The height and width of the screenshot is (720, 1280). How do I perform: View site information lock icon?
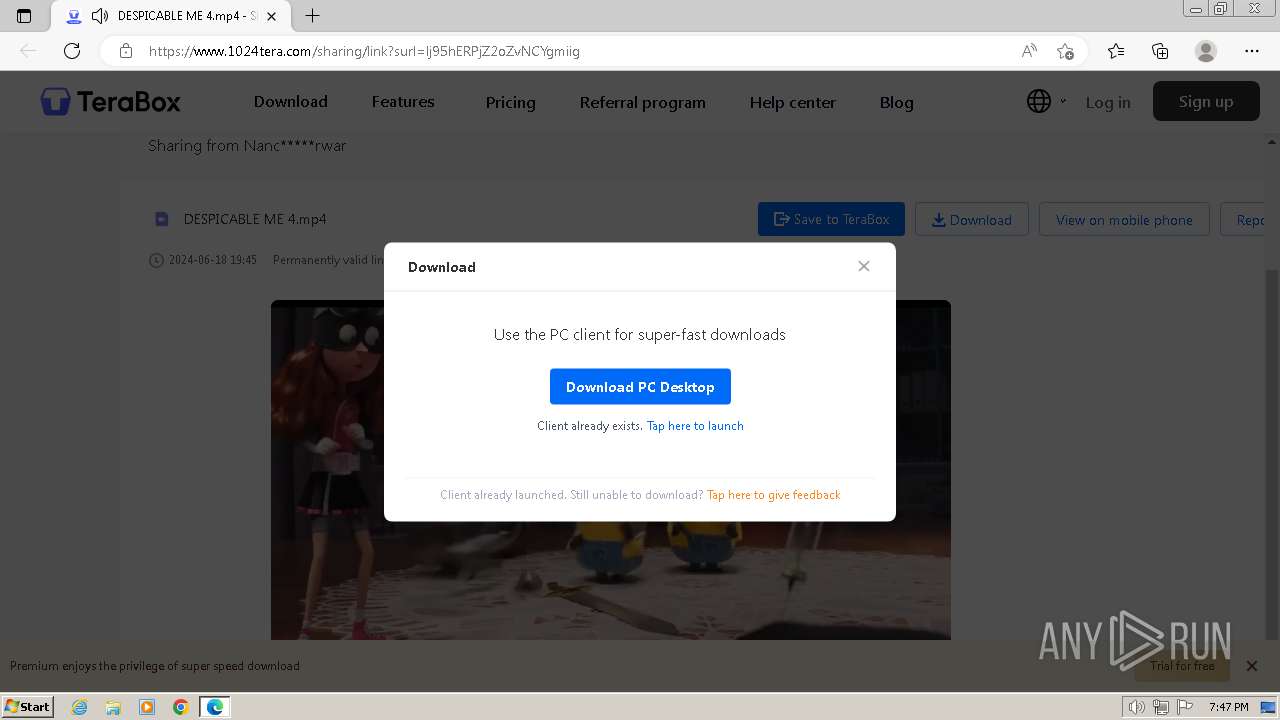point(126,51)
